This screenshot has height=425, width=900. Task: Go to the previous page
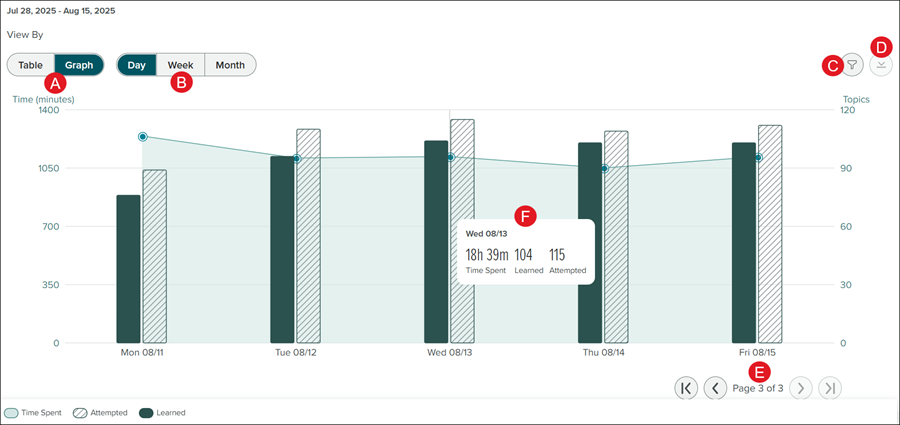pyautogui.click(x=715, y=388)
